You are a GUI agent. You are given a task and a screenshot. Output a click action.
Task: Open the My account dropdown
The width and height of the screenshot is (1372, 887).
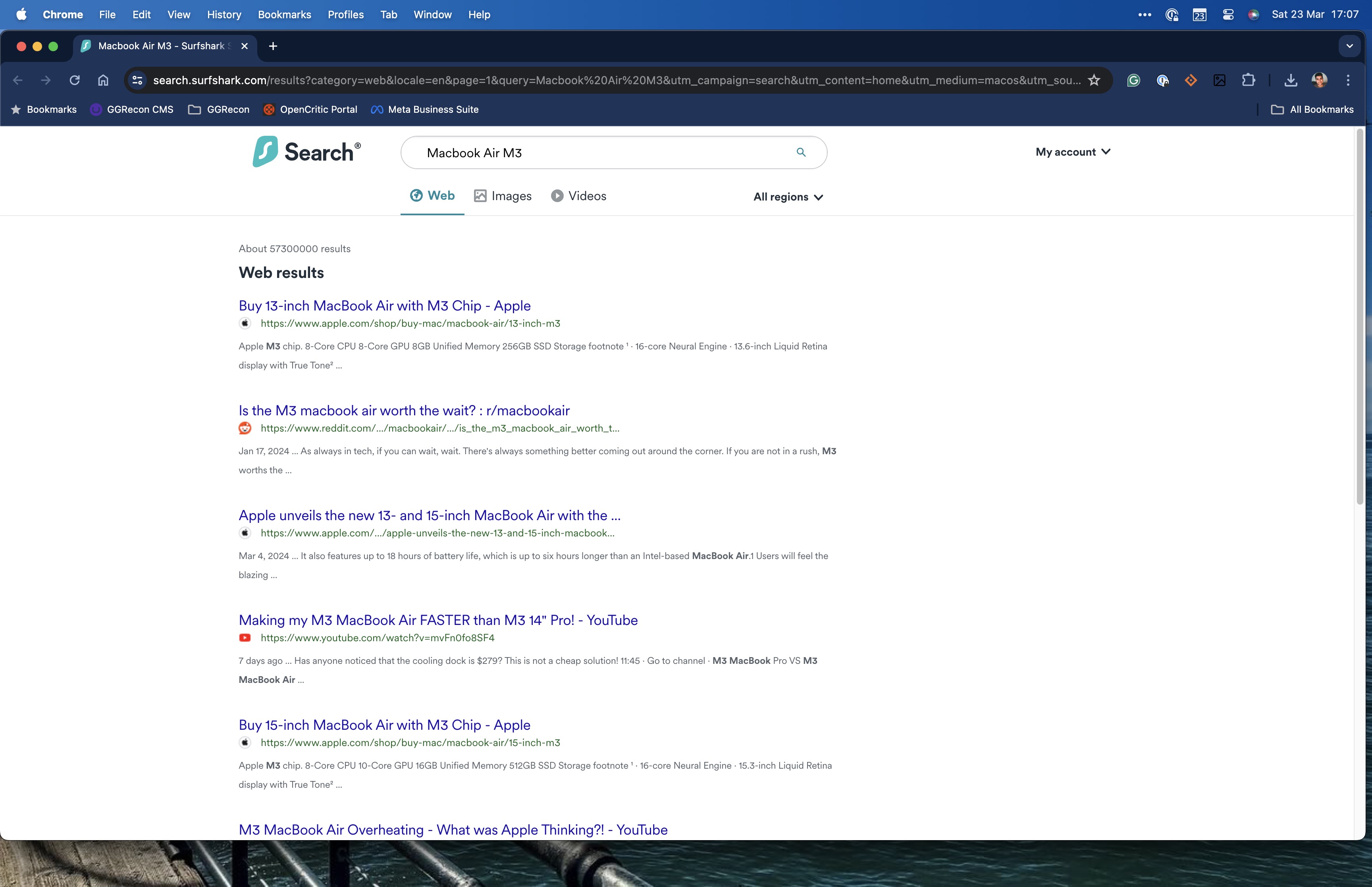pyautogui.click(x=1072, y=152)
